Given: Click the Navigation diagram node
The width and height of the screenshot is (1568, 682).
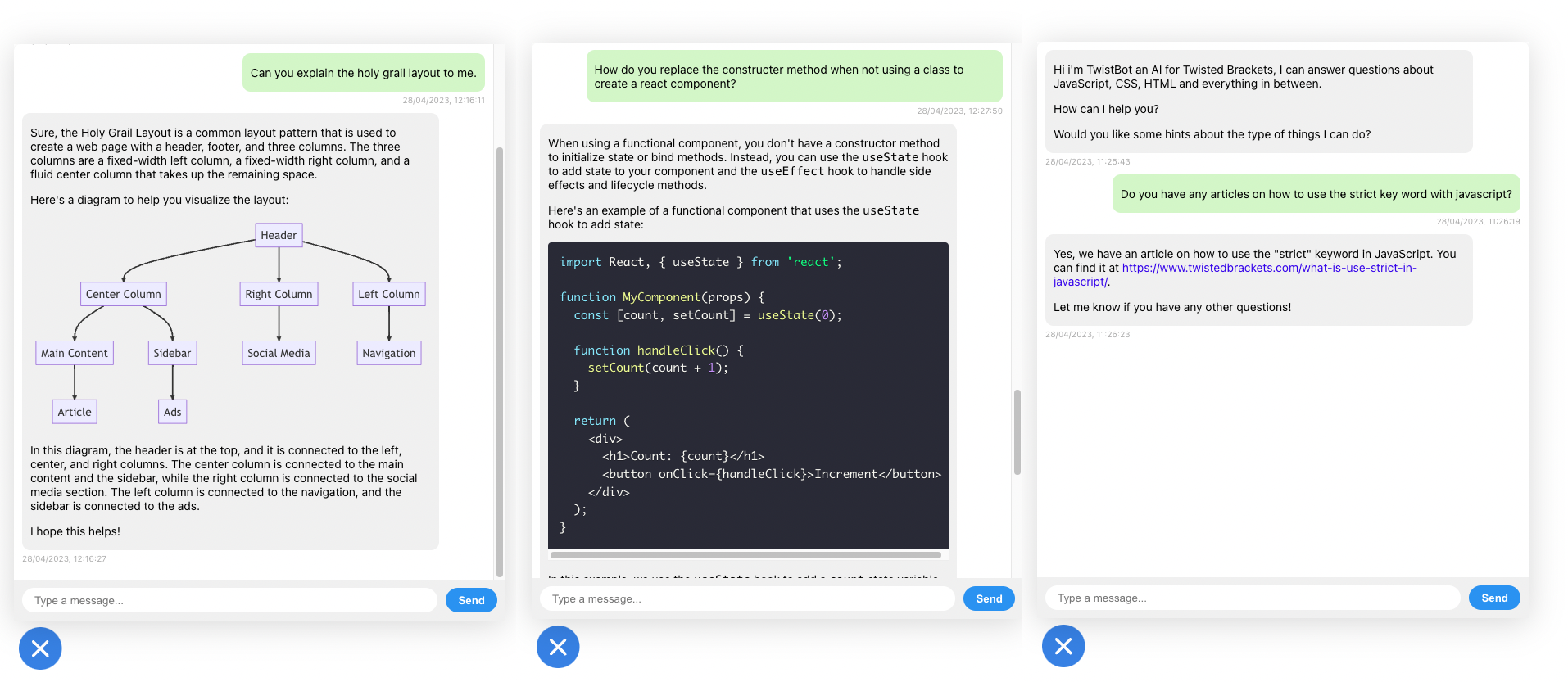Looking at the screenshot, I should pos(389,353).
